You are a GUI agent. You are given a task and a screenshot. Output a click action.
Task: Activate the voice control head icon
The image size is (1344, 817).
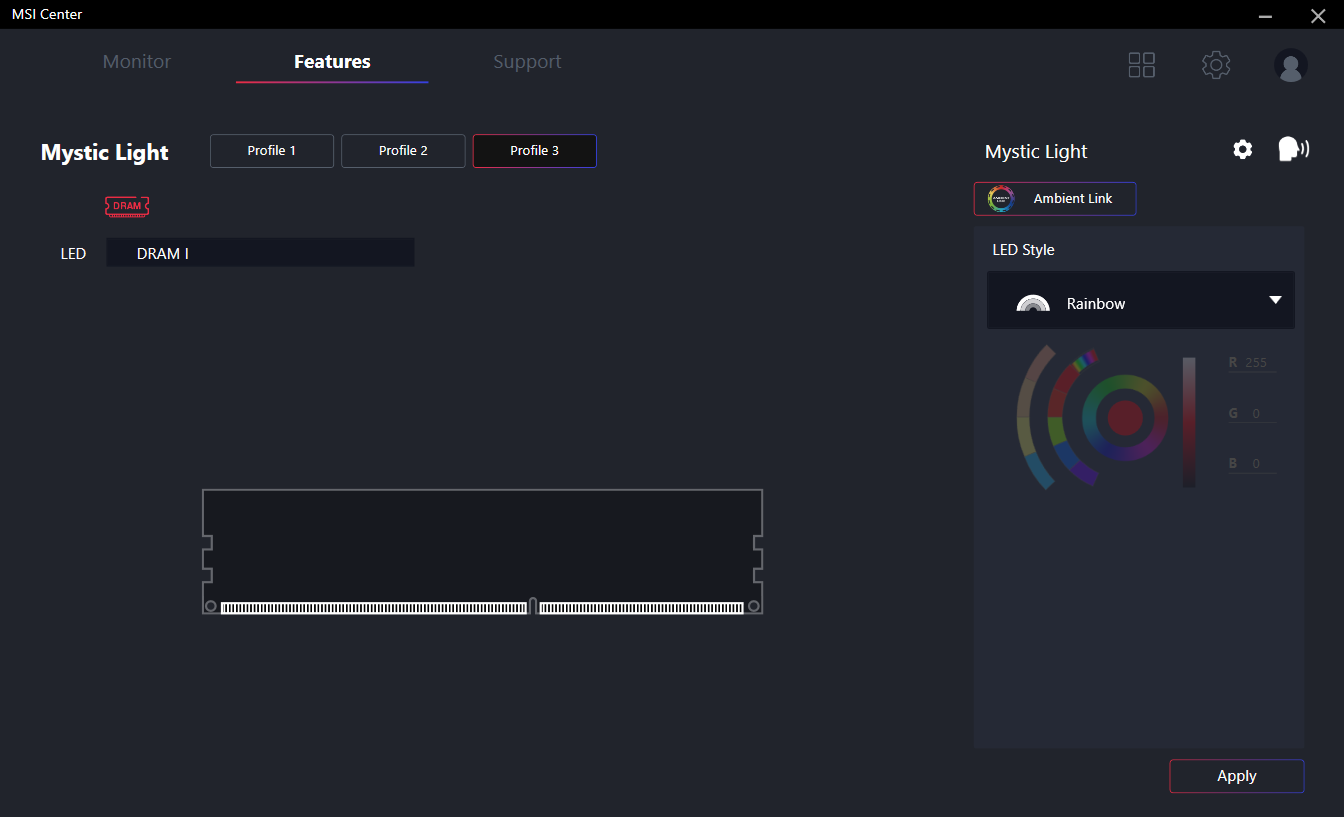point(1293,149)
